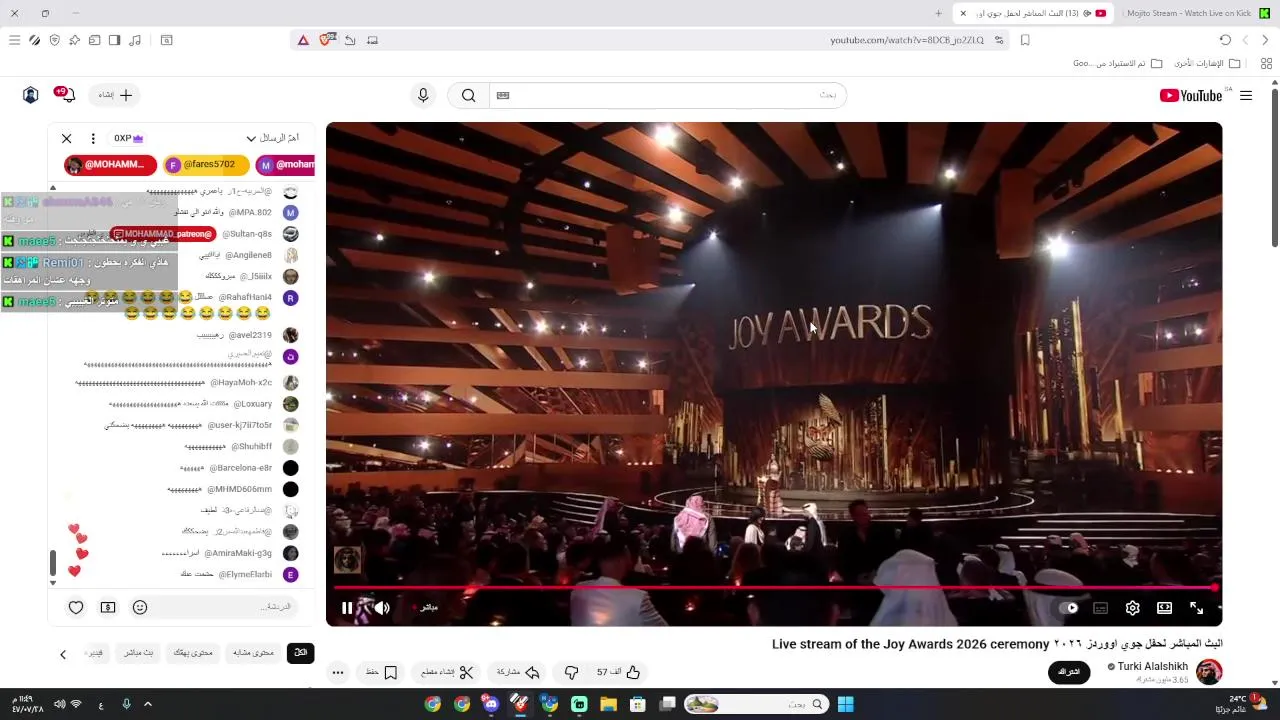Open a new browser tab

click(x=938, y=13)
